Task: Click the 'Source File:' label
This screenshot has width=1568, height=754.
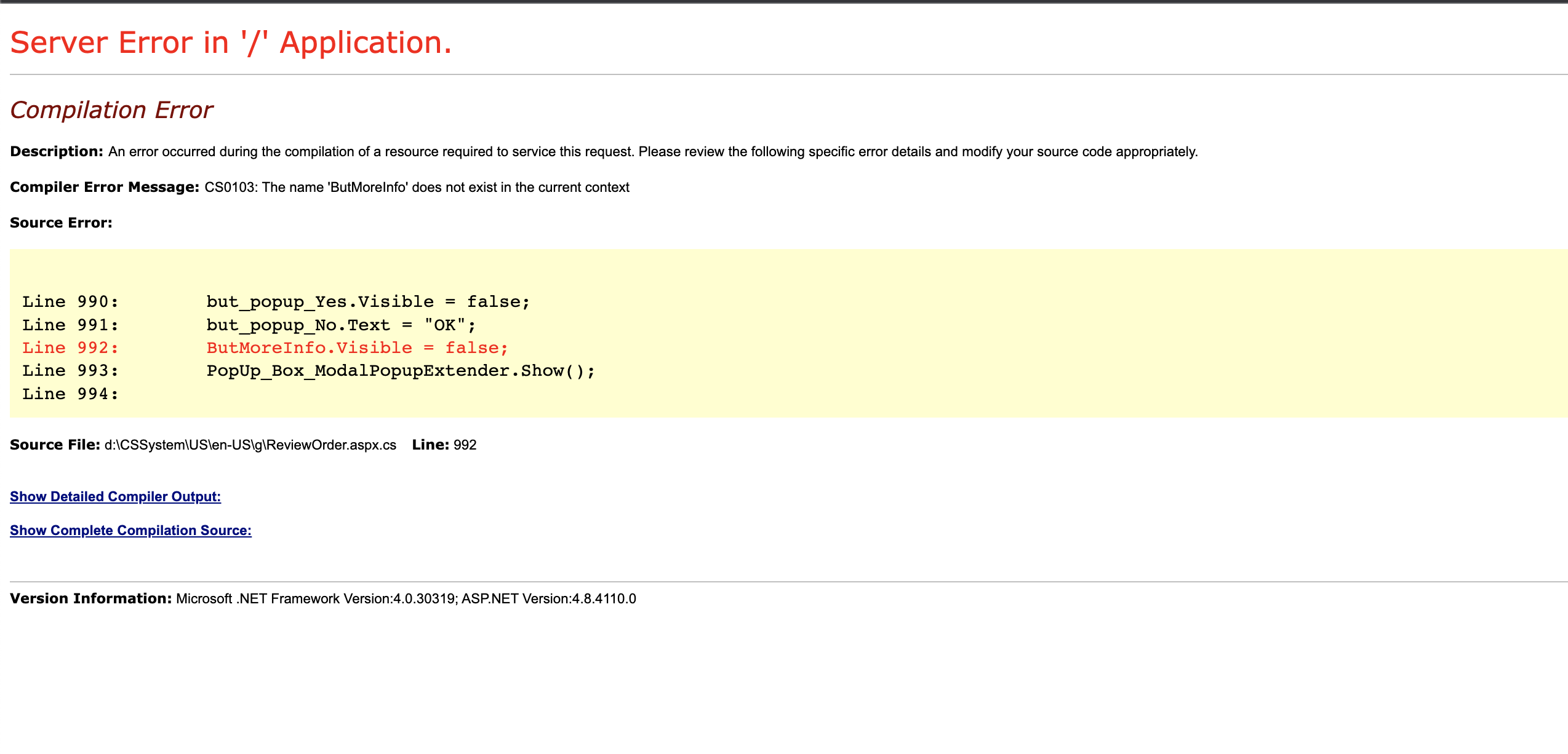Action: coord(55,445)
